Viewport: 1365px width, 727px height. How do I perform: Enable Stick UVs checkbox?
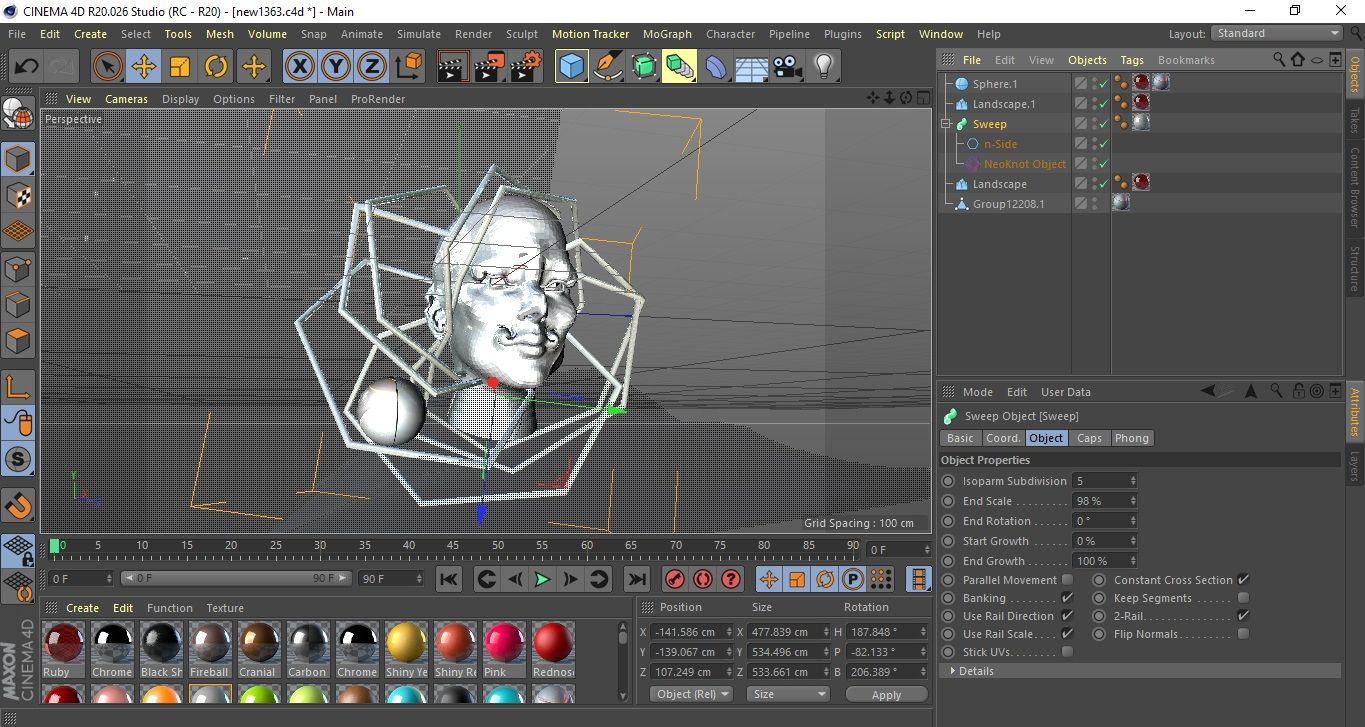[x=1067, y=652]
